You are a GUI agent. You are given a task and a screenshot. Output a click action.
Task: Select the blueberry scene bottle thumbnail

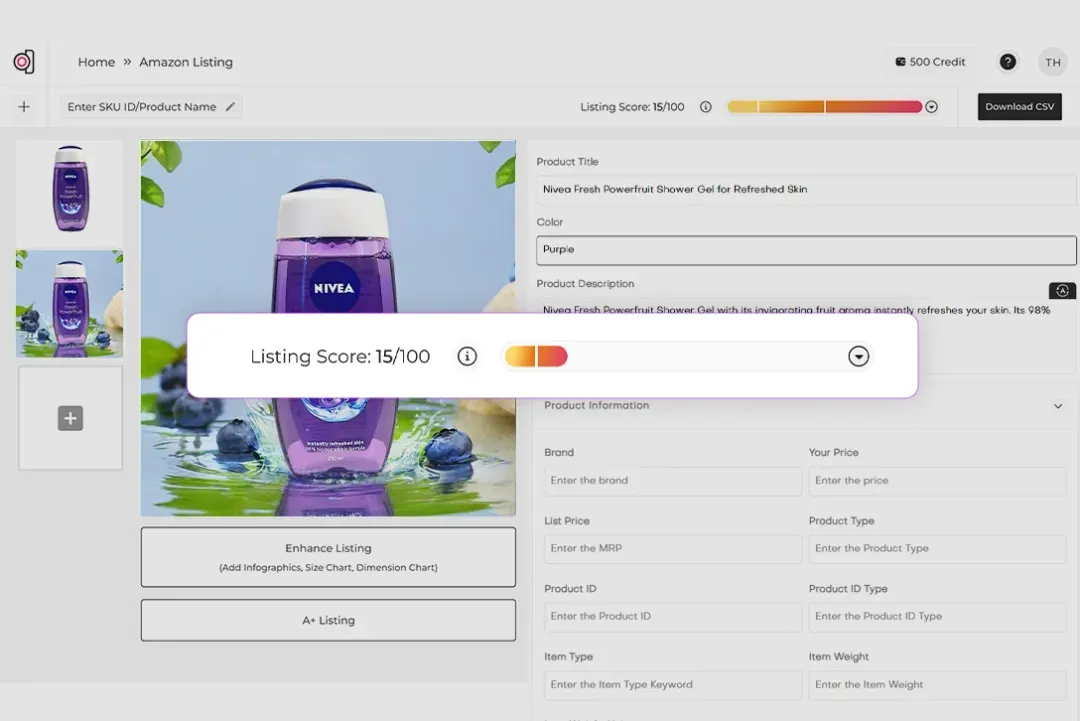point(70,304)
